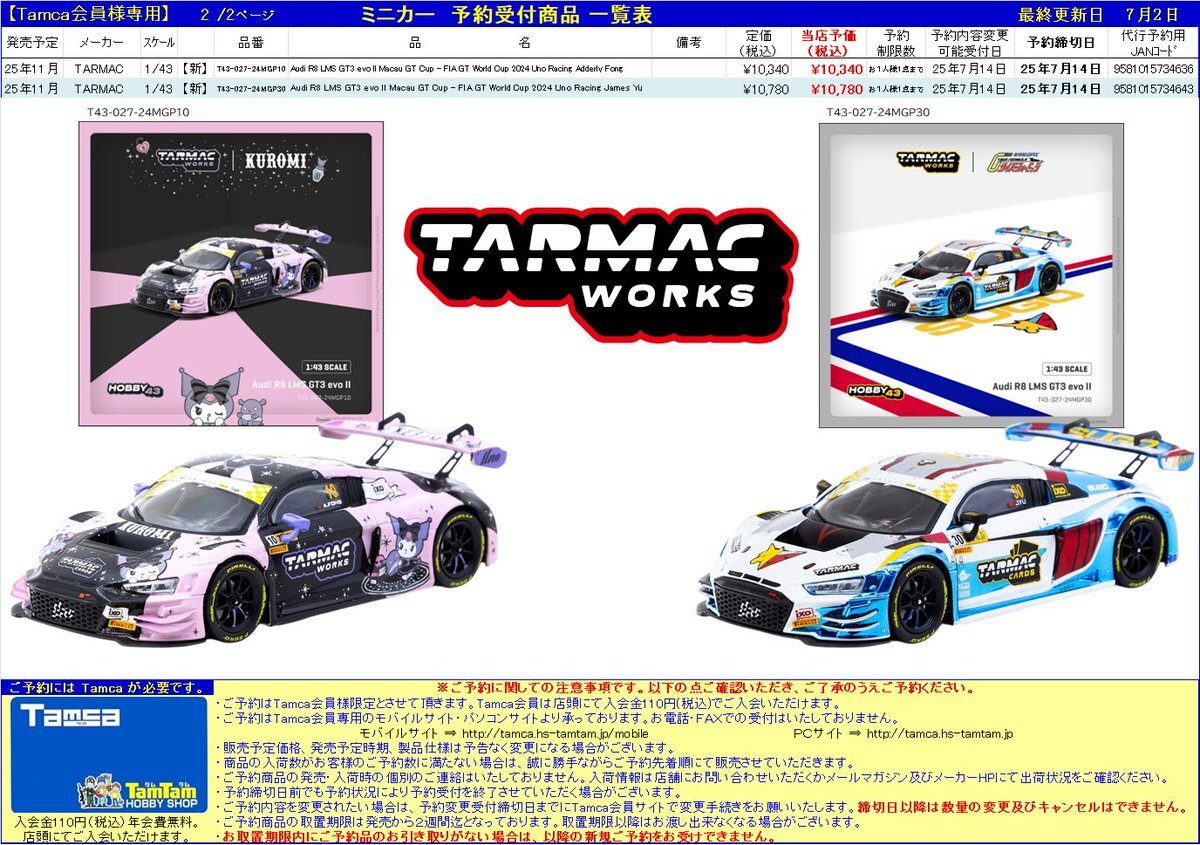Click the 1/43 scale in the James Yu row
The height and width of the screenshot is (845, 1200).
pos(158,89)
